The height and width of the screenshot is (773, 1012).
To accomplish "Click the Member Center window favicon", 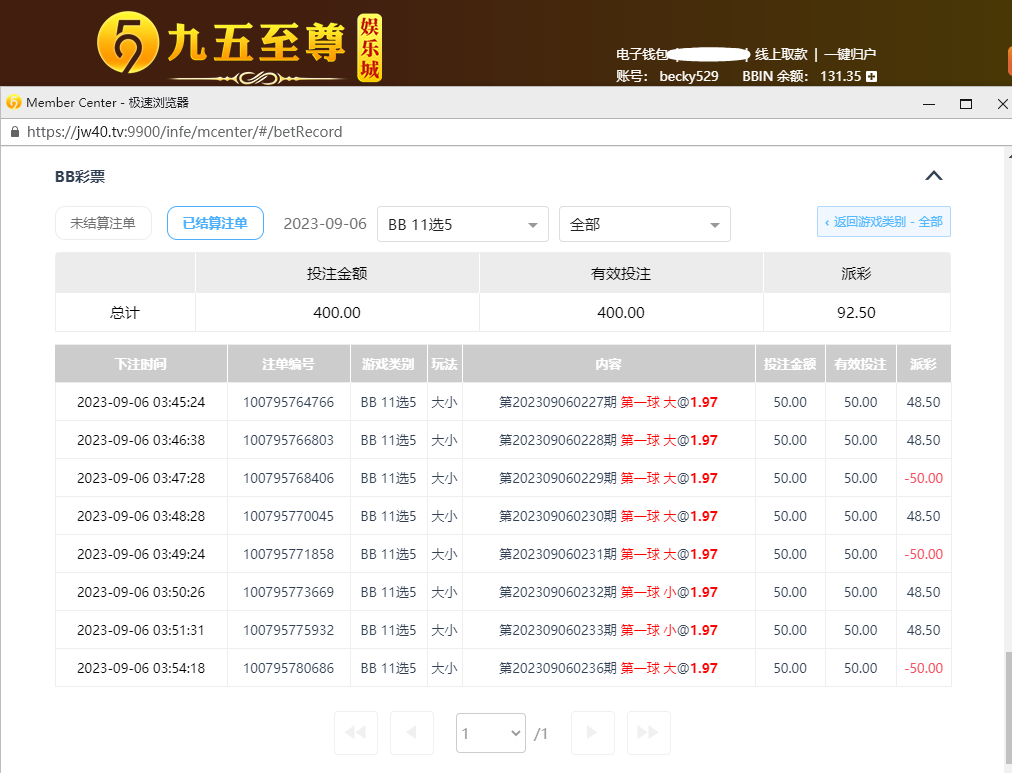I will tap(13, 103).
